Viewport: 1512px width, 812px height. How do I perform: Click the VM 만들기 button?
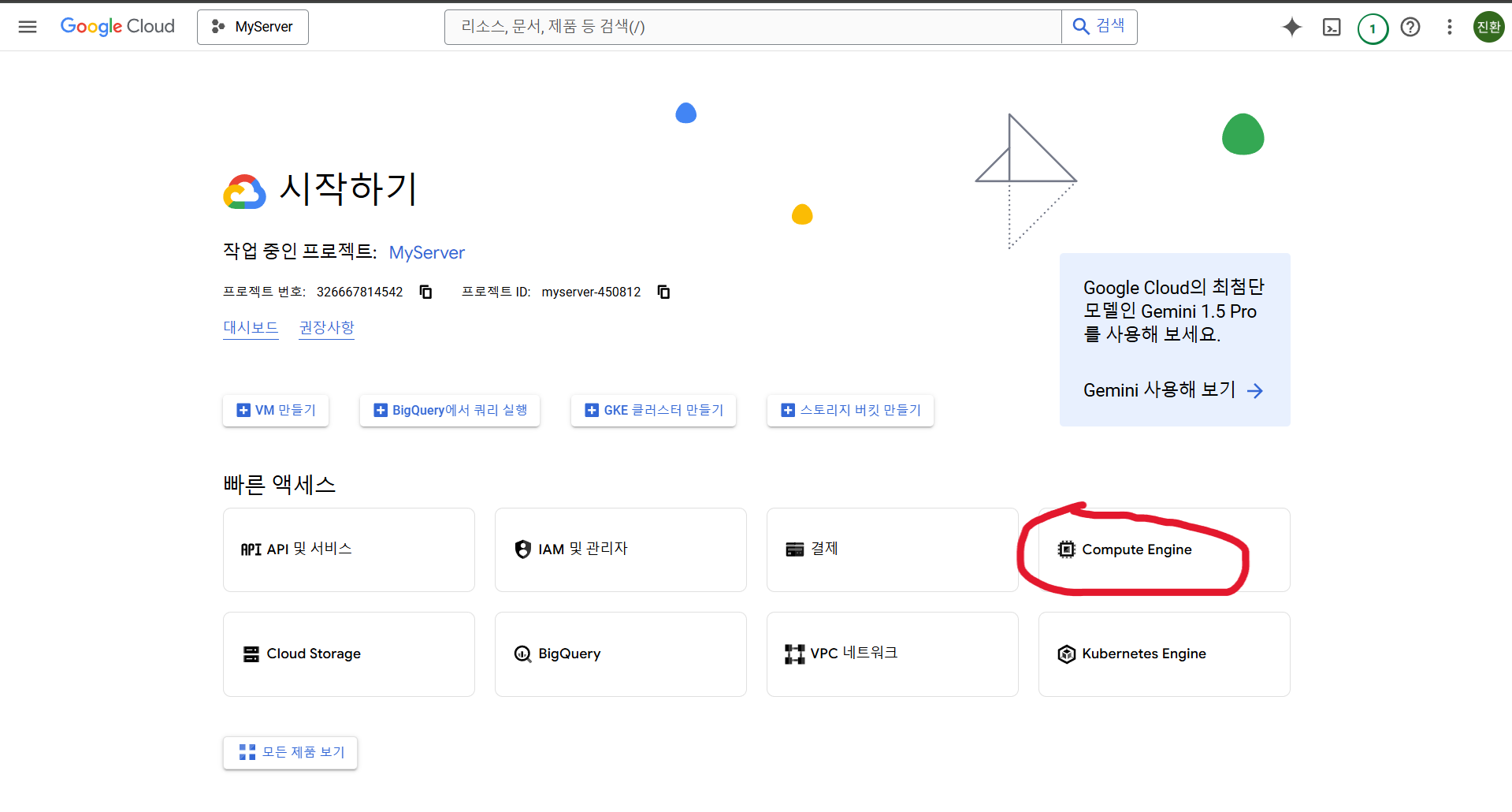click(x=276, y=411)
